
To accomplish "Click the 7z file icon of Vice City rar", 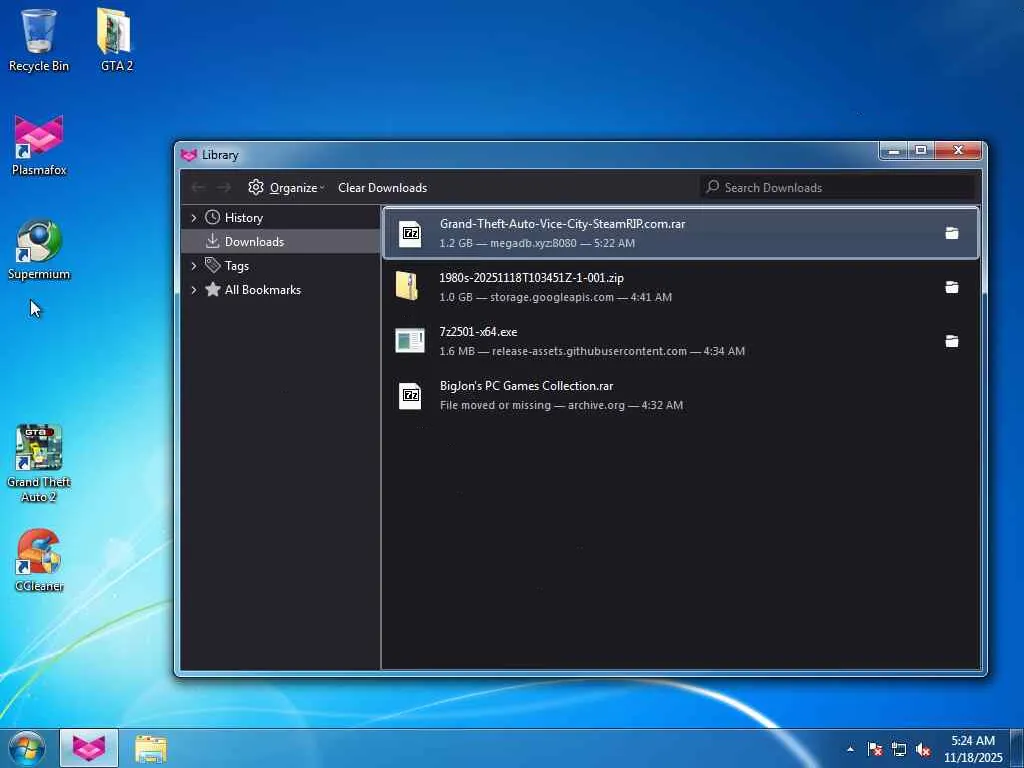I will coord(410,233).
